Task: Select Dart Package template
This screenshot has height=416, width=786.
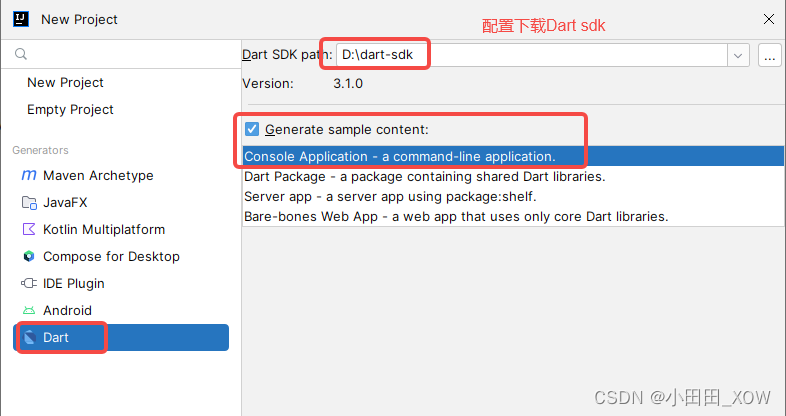Action: (x=513, y=176)
